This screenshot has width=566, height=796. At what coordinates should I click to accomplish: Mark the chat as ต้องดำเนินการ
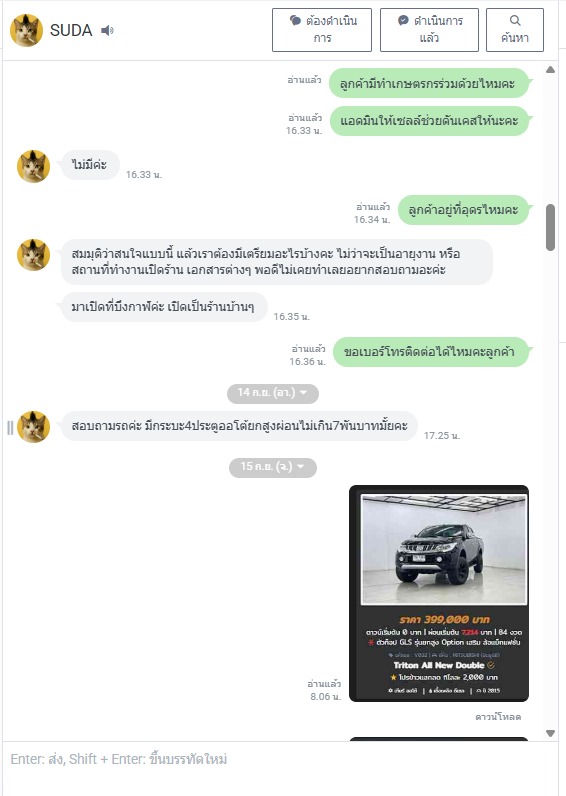point(322,30)
